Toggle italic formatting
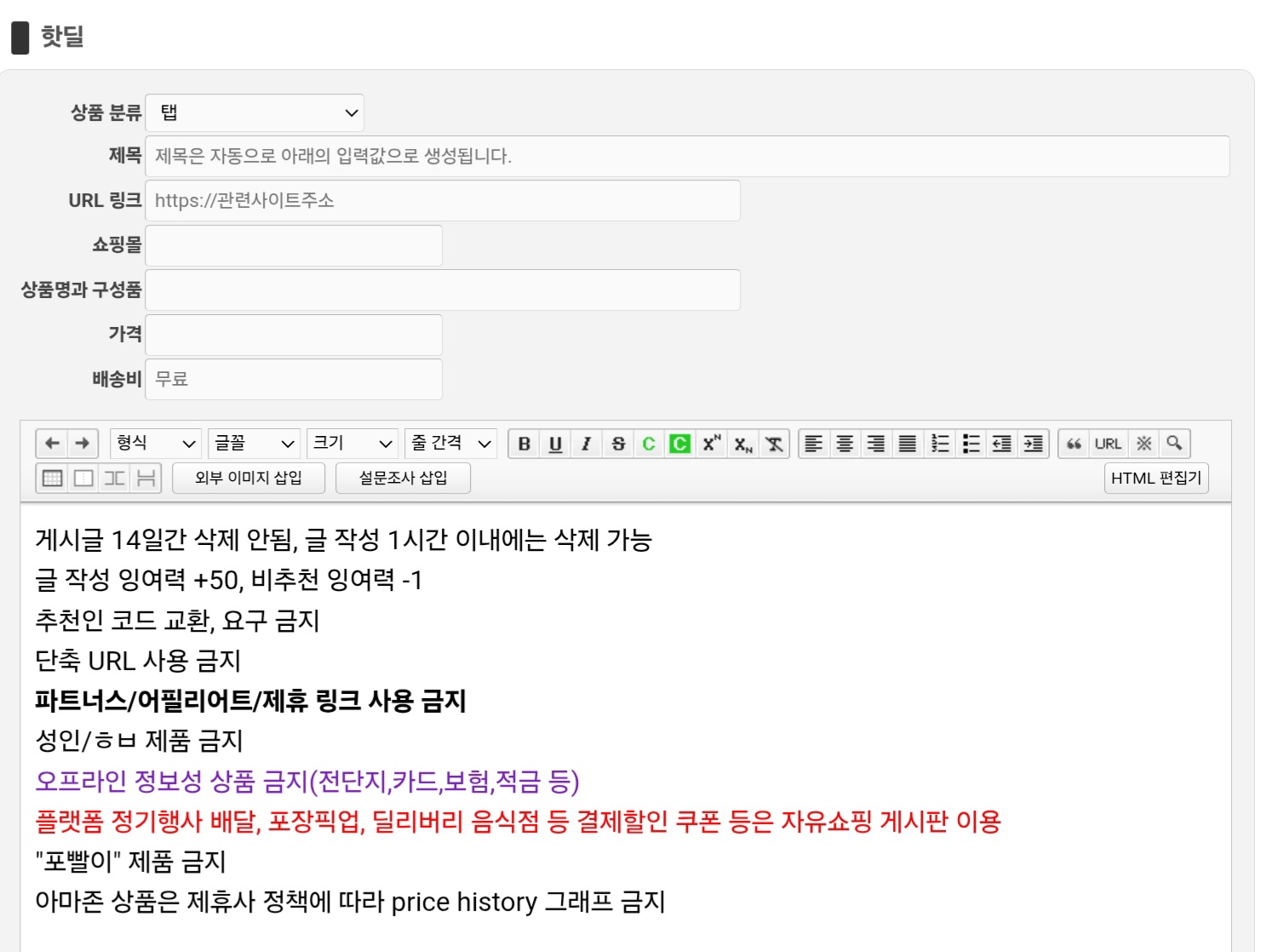Screen dimensions: 1272x952 click(586, 444)
